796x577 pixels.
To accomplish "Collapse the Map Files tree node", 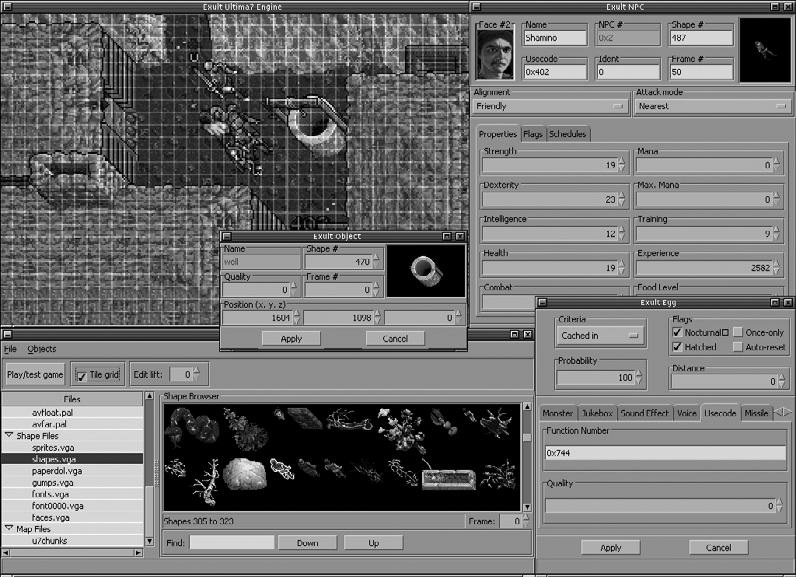I will click(9, 529).
